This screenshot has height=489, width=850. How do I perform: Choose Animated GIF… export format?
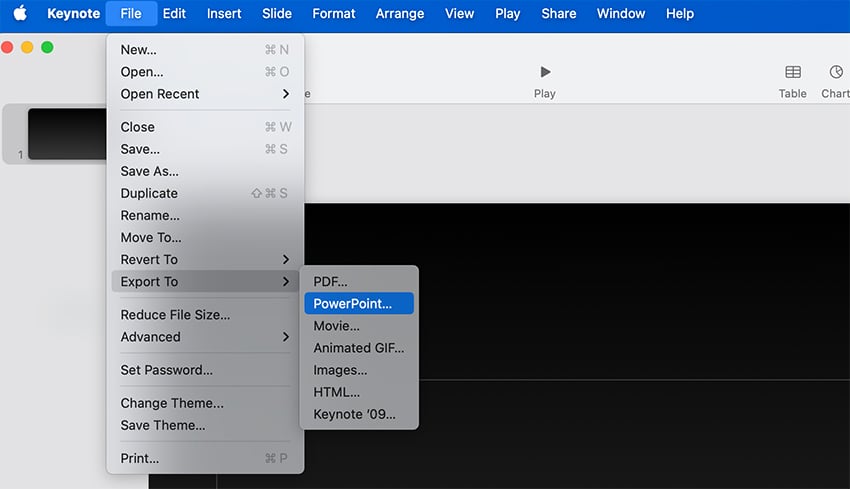coord(359,348)
